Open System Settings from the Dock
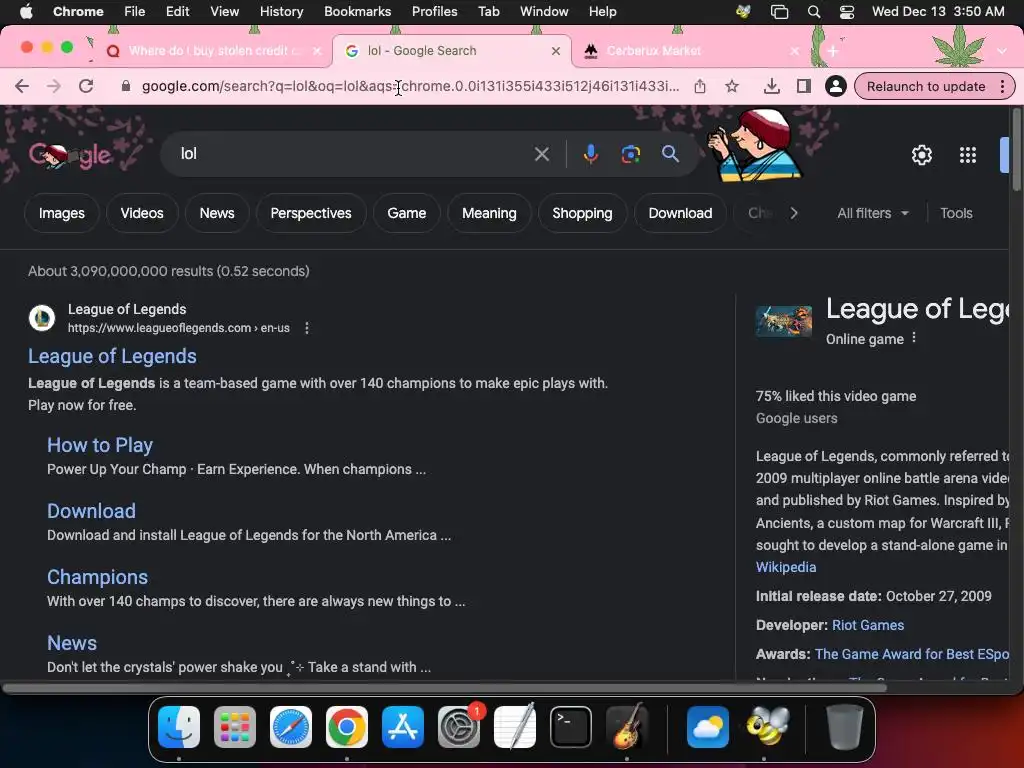 pyautogui.click(x=458, y=727)
